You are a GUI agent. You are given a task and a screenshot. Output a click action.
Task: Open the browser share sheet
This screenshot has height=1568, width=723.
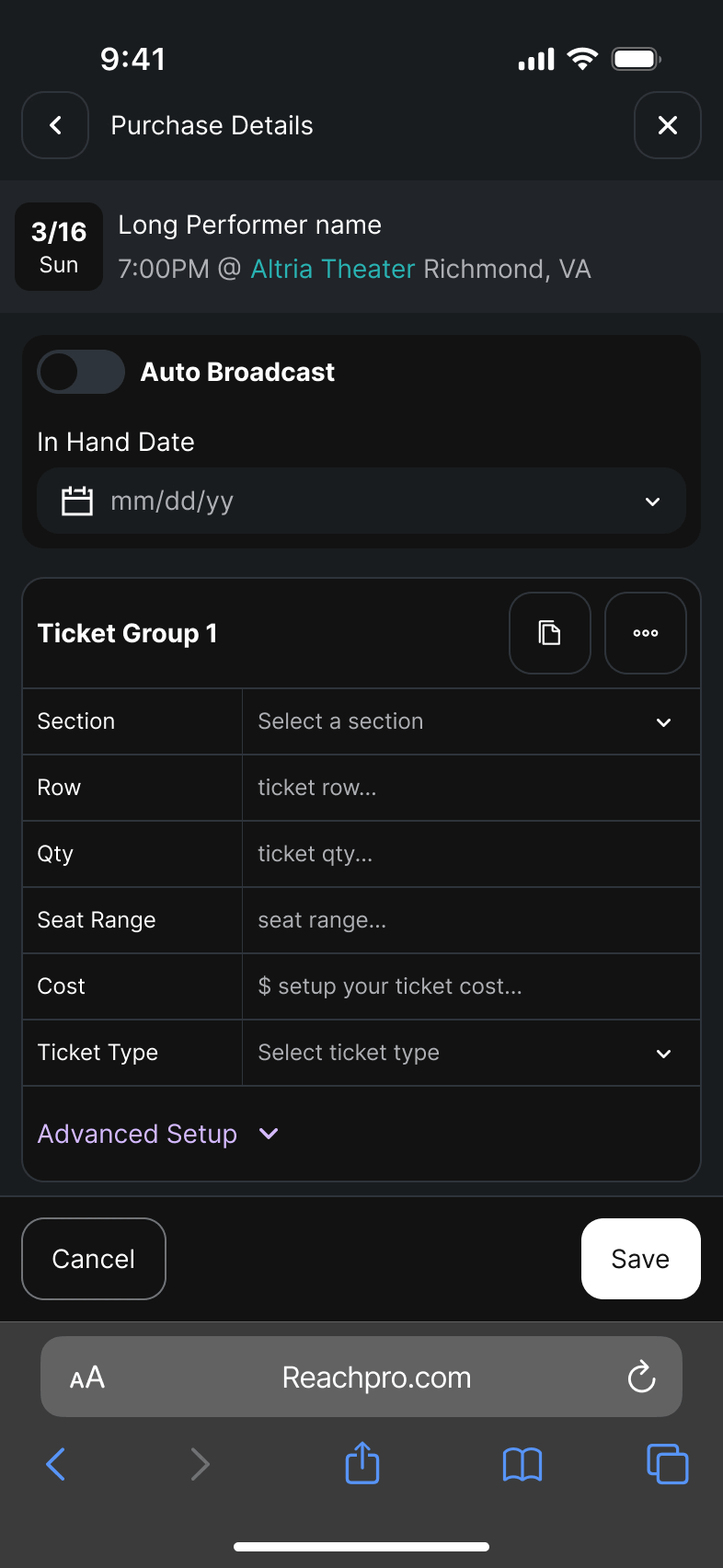pos(362,1463)
